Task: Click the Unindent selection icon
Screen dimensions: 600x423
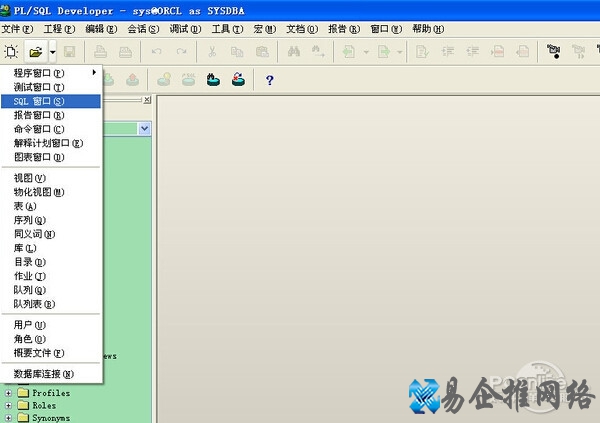Action: (473, 51)
